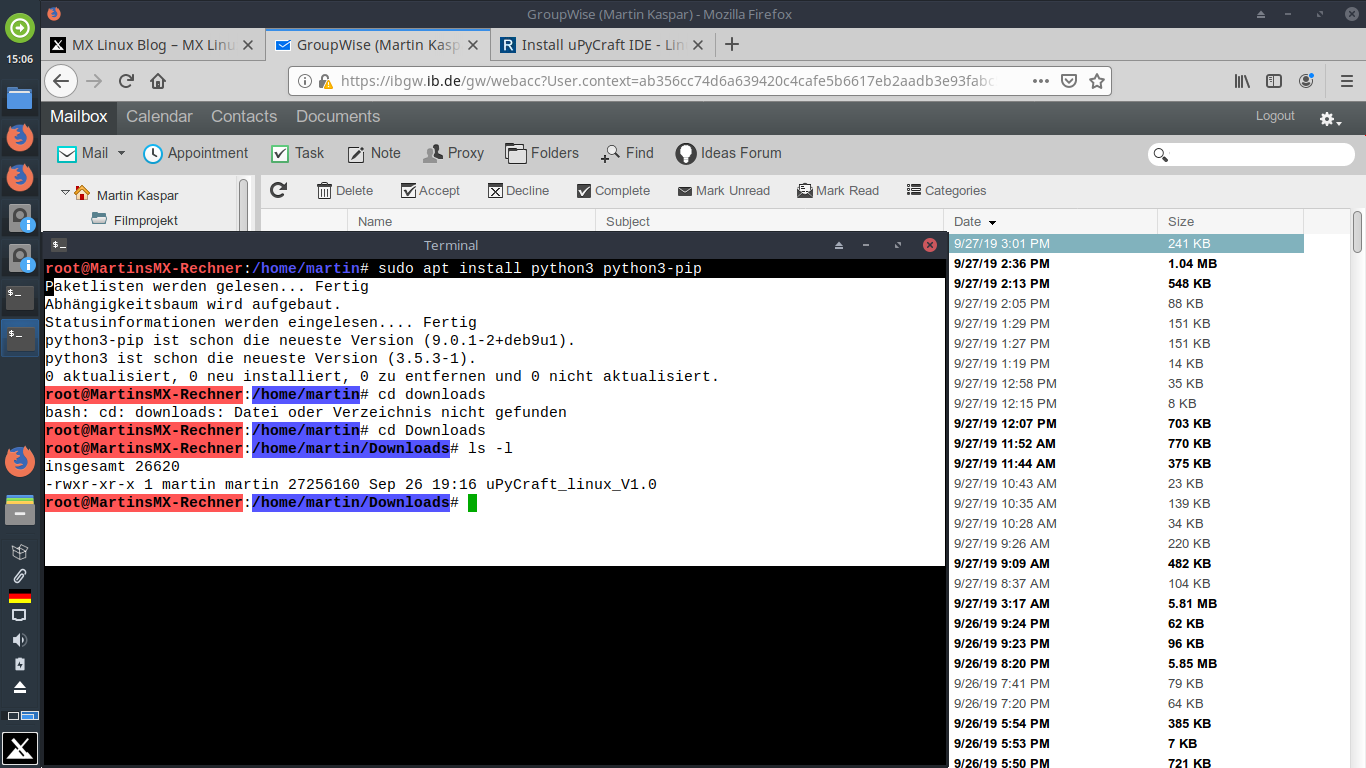The image size is (1366, 768).
Task: Open page actions ellipsis menu
Action: 1041,81
